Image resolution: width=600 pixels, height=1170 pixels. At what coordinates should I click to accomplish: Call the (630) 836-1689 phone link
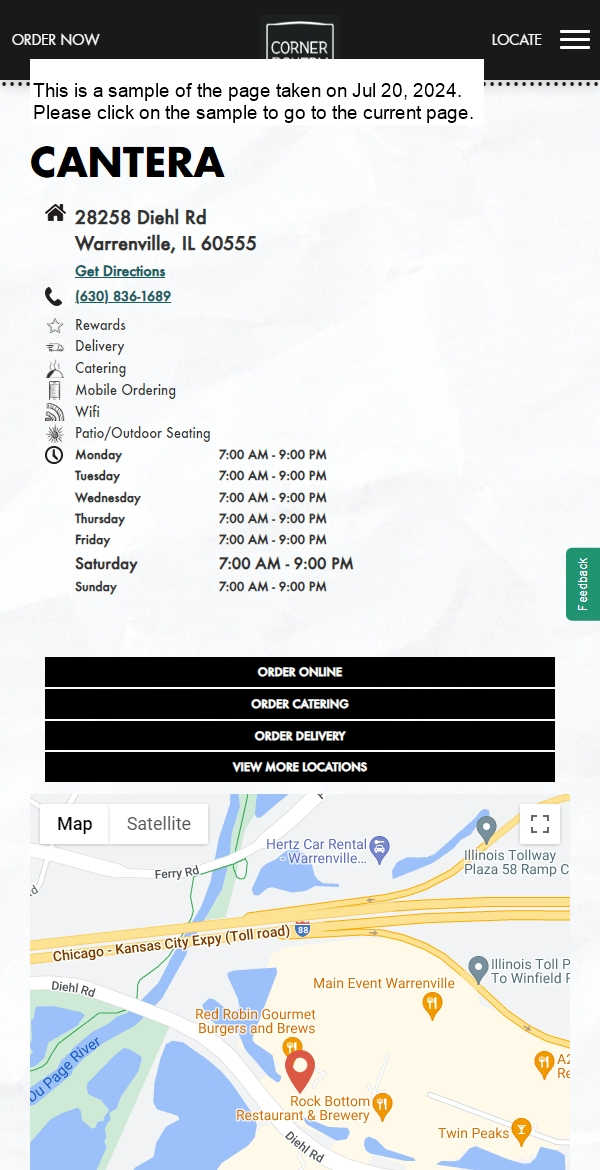click(x=123, y=296)
